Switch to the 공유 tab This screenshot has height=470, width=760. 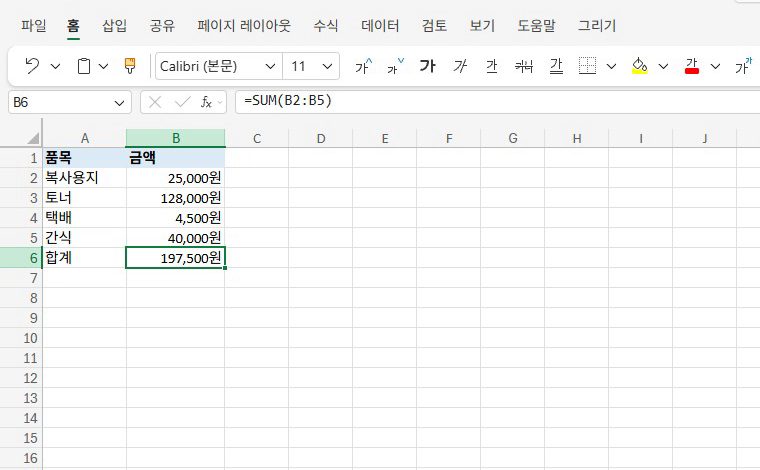pyautogui.click(x=162, y=26)
